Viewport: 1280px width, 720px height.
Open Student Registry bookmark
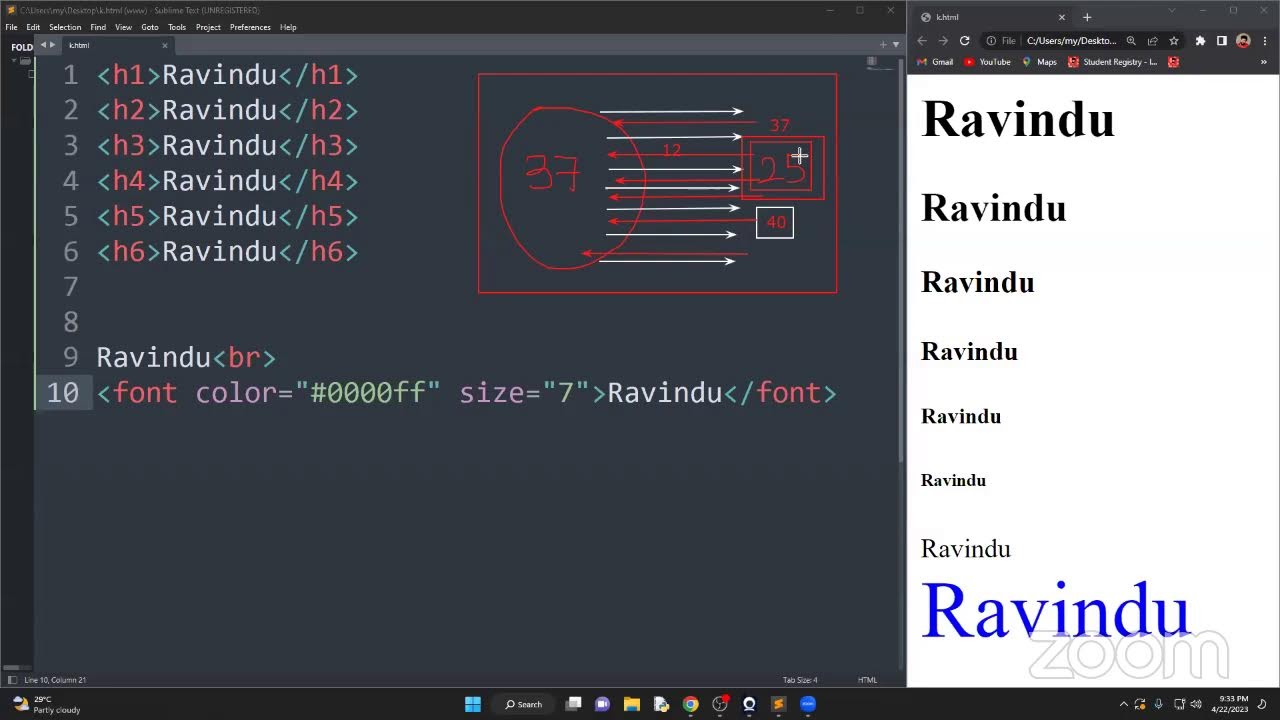(1113, 62)
